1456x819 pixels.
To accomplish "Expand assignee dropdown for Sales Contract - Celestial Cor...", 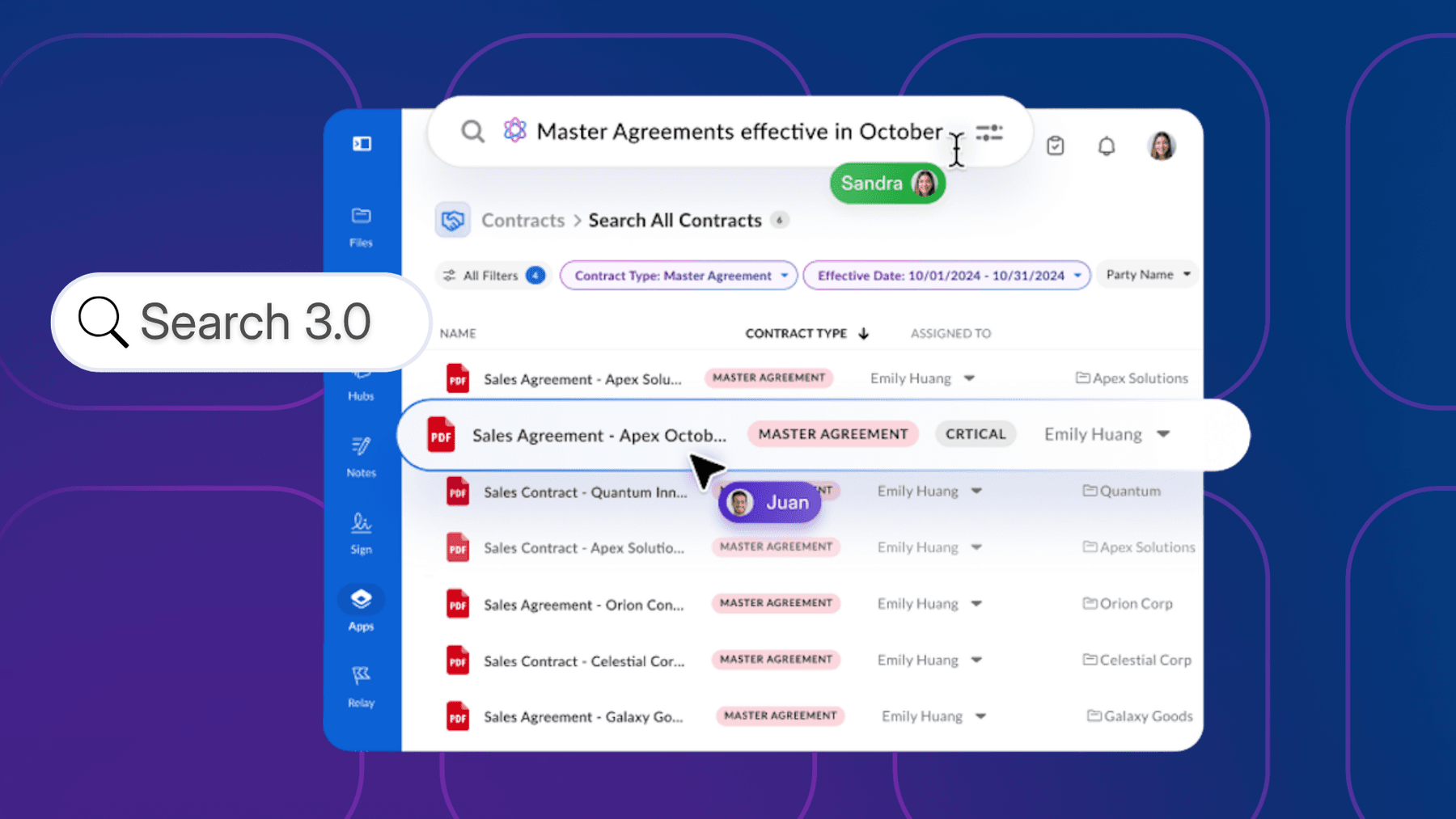I will (x=976, y=660).
